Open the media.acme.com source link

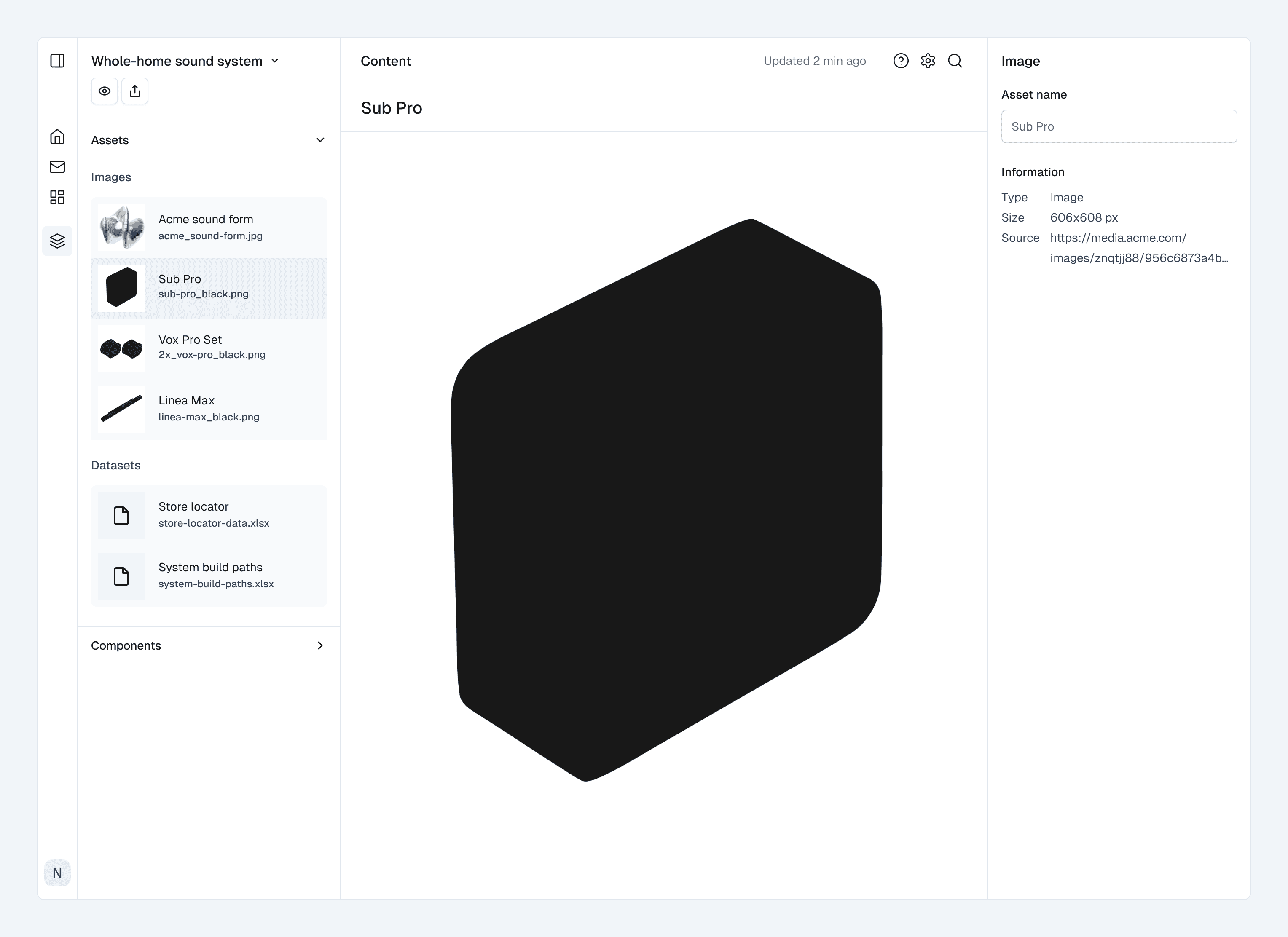pyautogui.click(x=1139, y=248)
